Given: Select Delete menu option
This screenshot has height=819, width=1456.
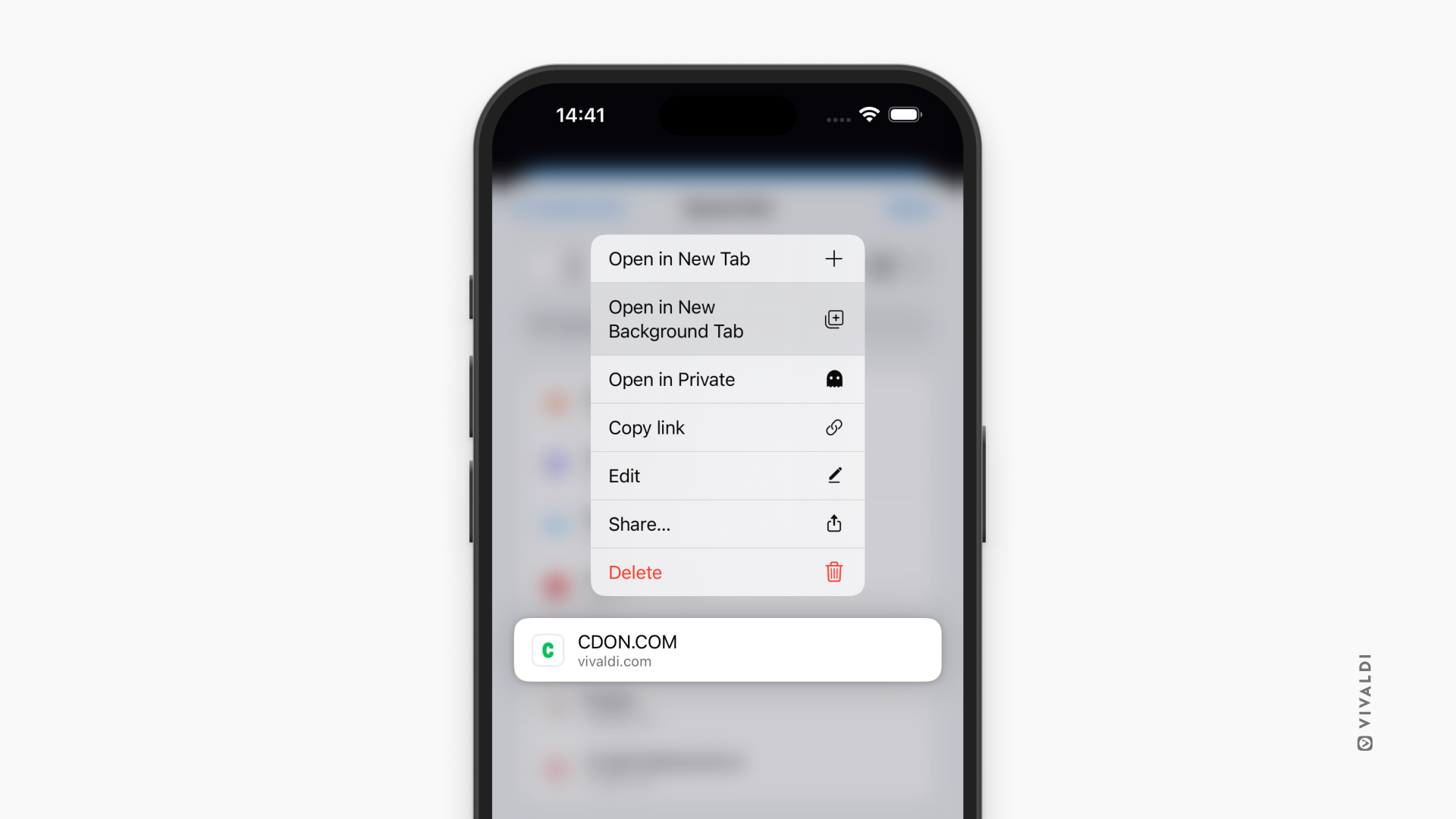Looking at the screenshot, I should (727, 572).
